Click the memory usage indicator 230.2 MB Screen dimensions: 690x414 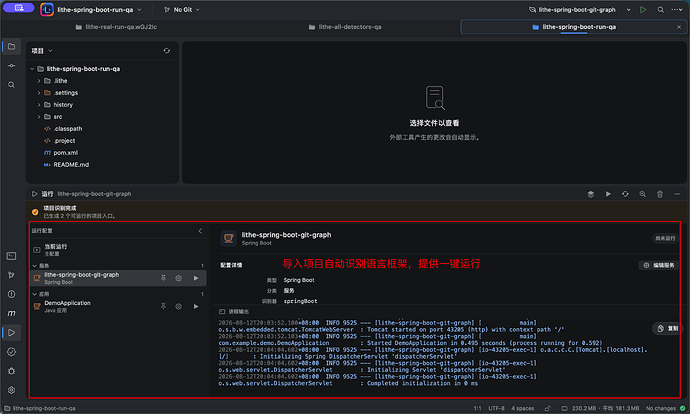[599, 408]
